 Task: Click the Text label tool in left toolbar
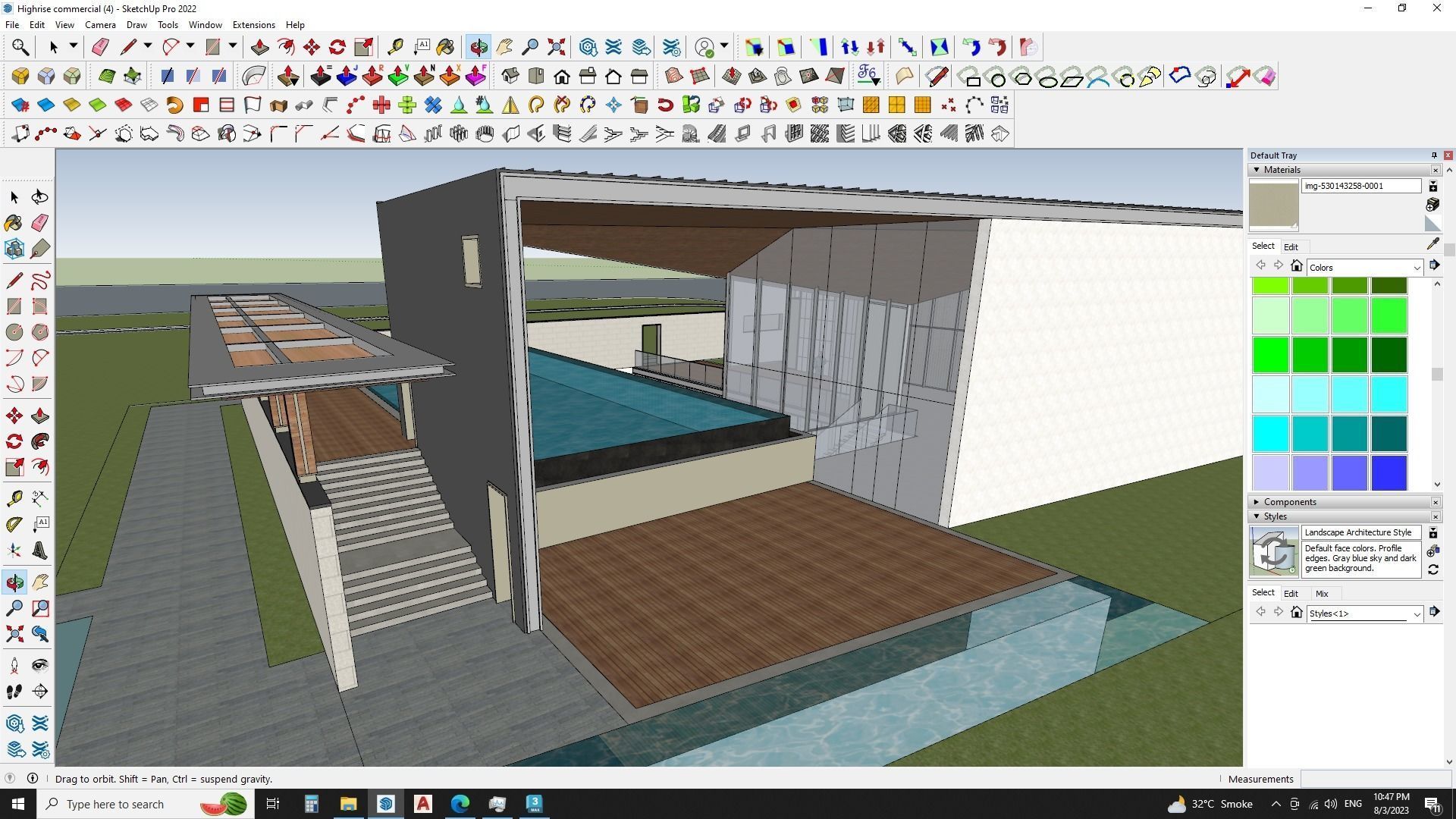click(x=39, y=524)
